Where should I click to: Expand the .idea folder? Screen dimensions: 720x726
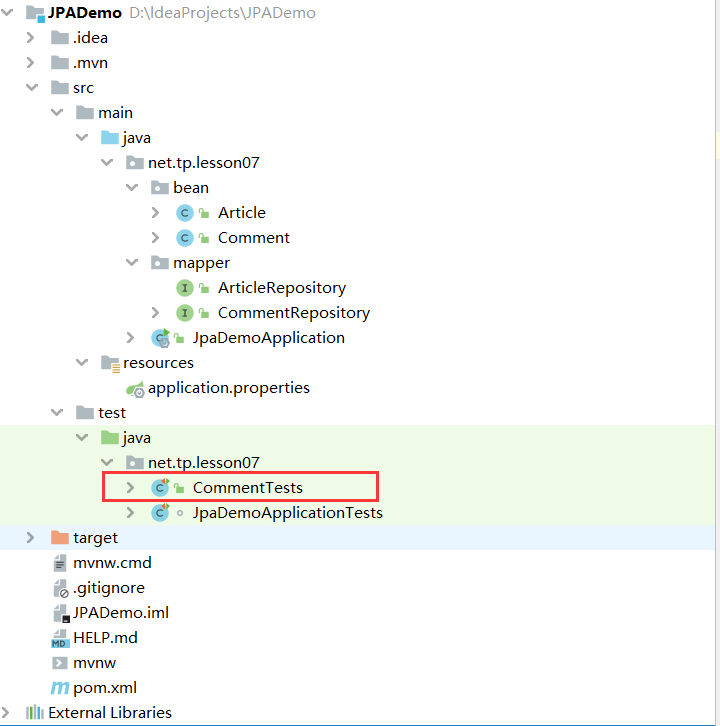[x=31, y=38]
